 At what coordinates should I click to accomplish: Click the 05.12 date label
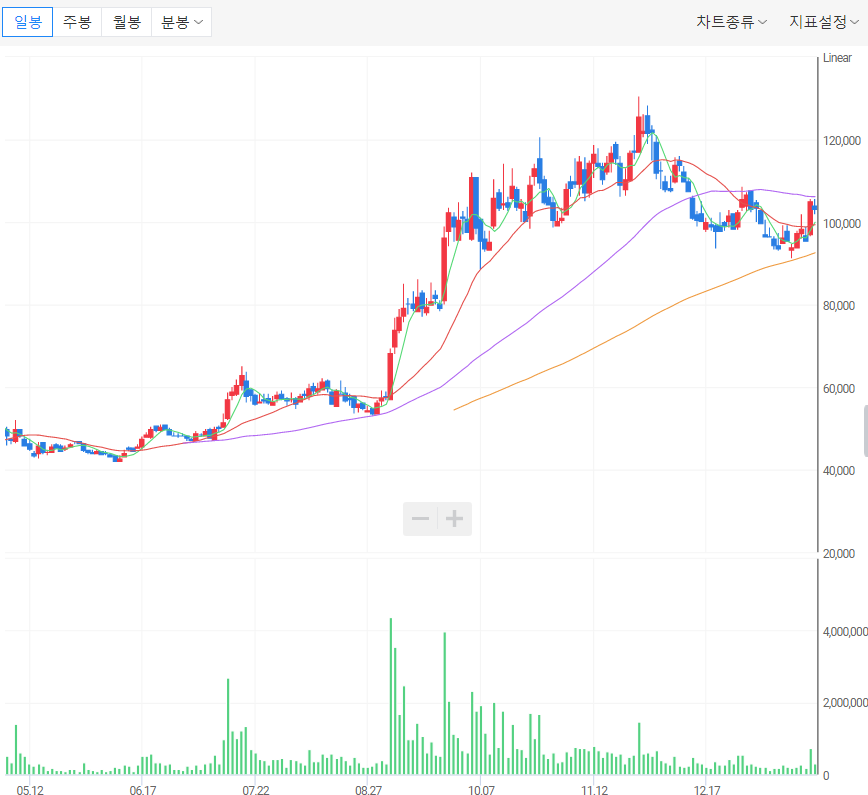tap(30, 790)
